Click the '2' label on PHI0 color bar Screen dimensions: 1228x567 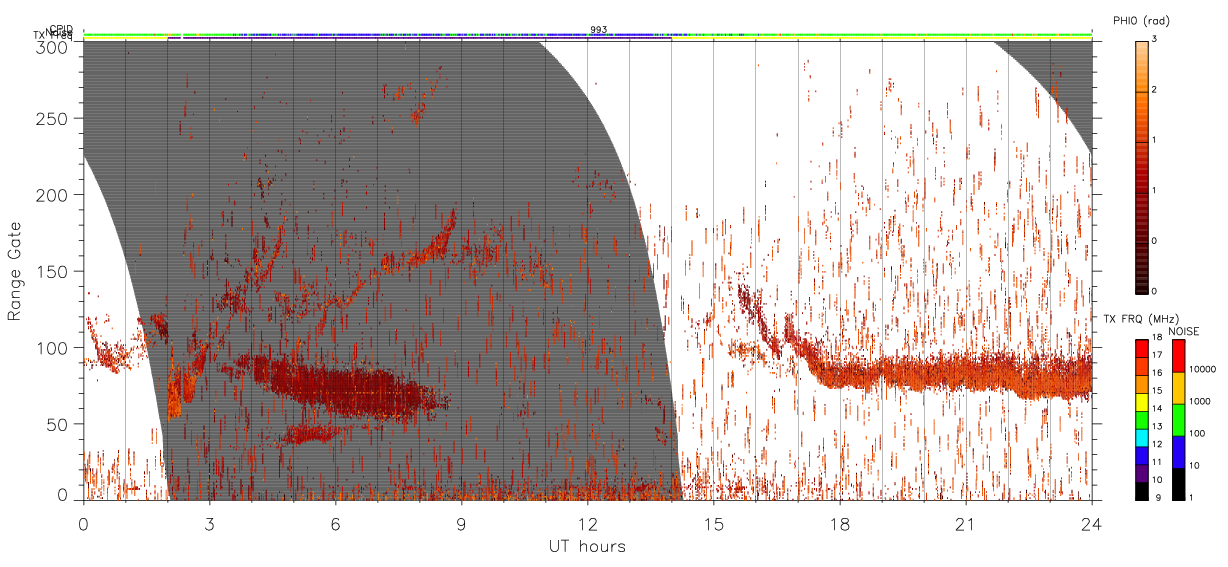pyautogui.click(x=1156, y=90)
